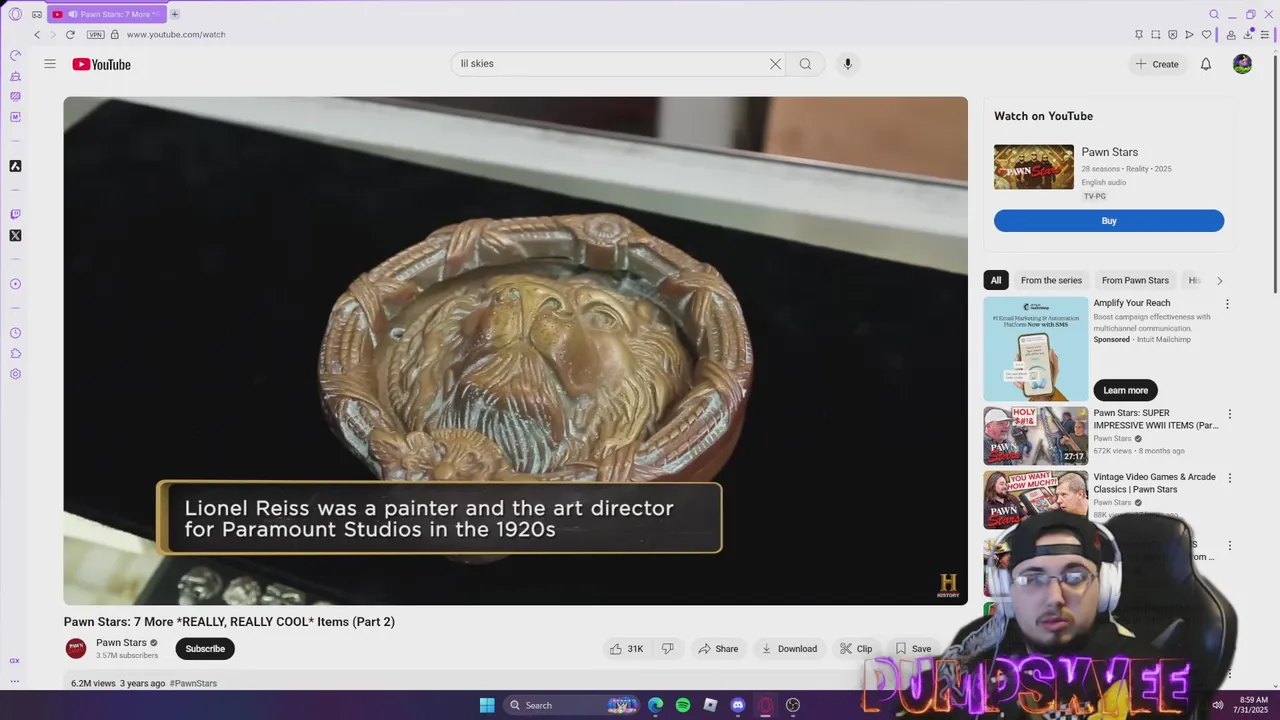
Task: Switch to the Pawn Stars browser tab
Action: point(105,14)
